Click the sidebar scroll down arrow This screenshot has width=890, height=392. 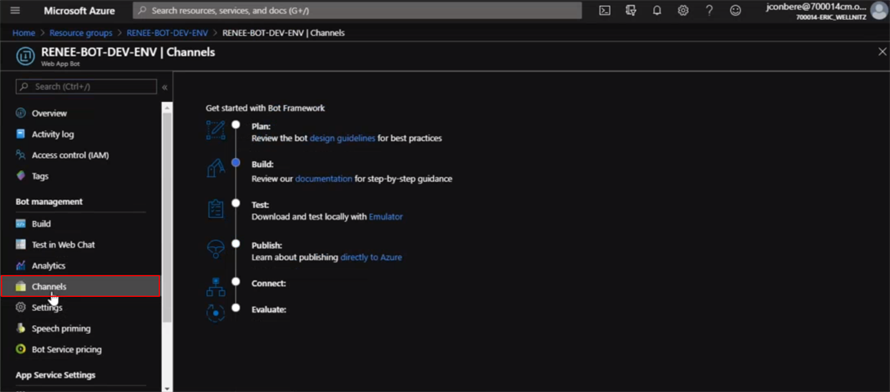167,388
